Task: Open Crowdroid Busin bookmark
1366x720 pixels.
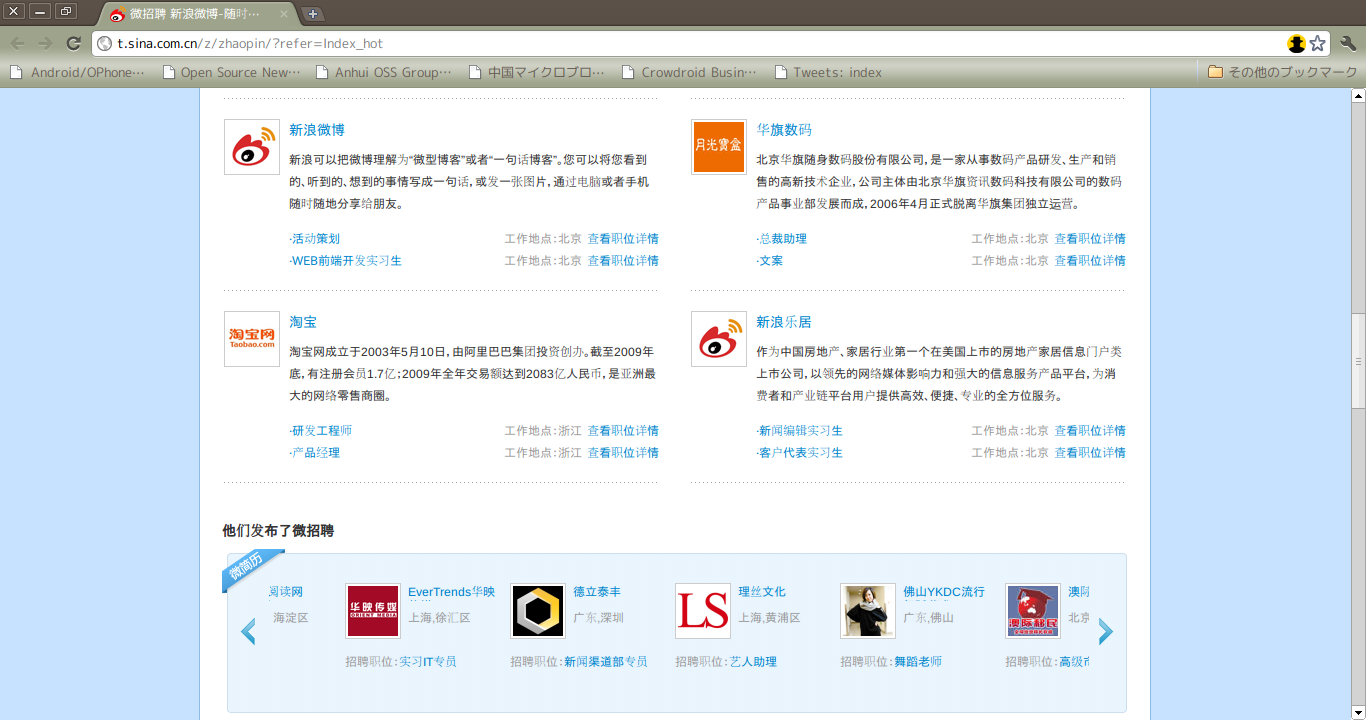Action: (690, 72)
